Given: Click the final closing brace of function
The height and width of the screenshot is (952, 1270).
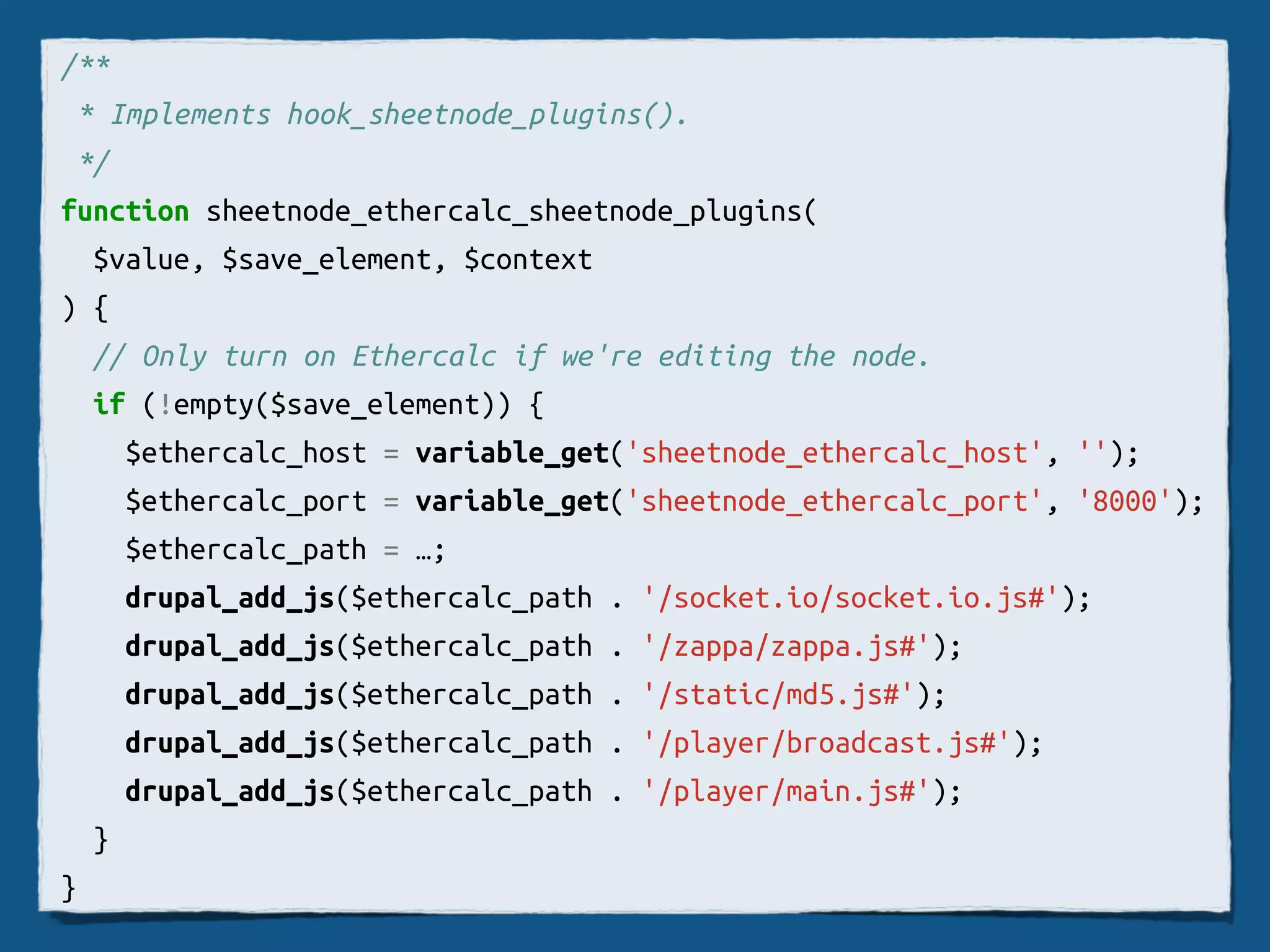Looking at the screenshot, I should (x=68, y=888).
